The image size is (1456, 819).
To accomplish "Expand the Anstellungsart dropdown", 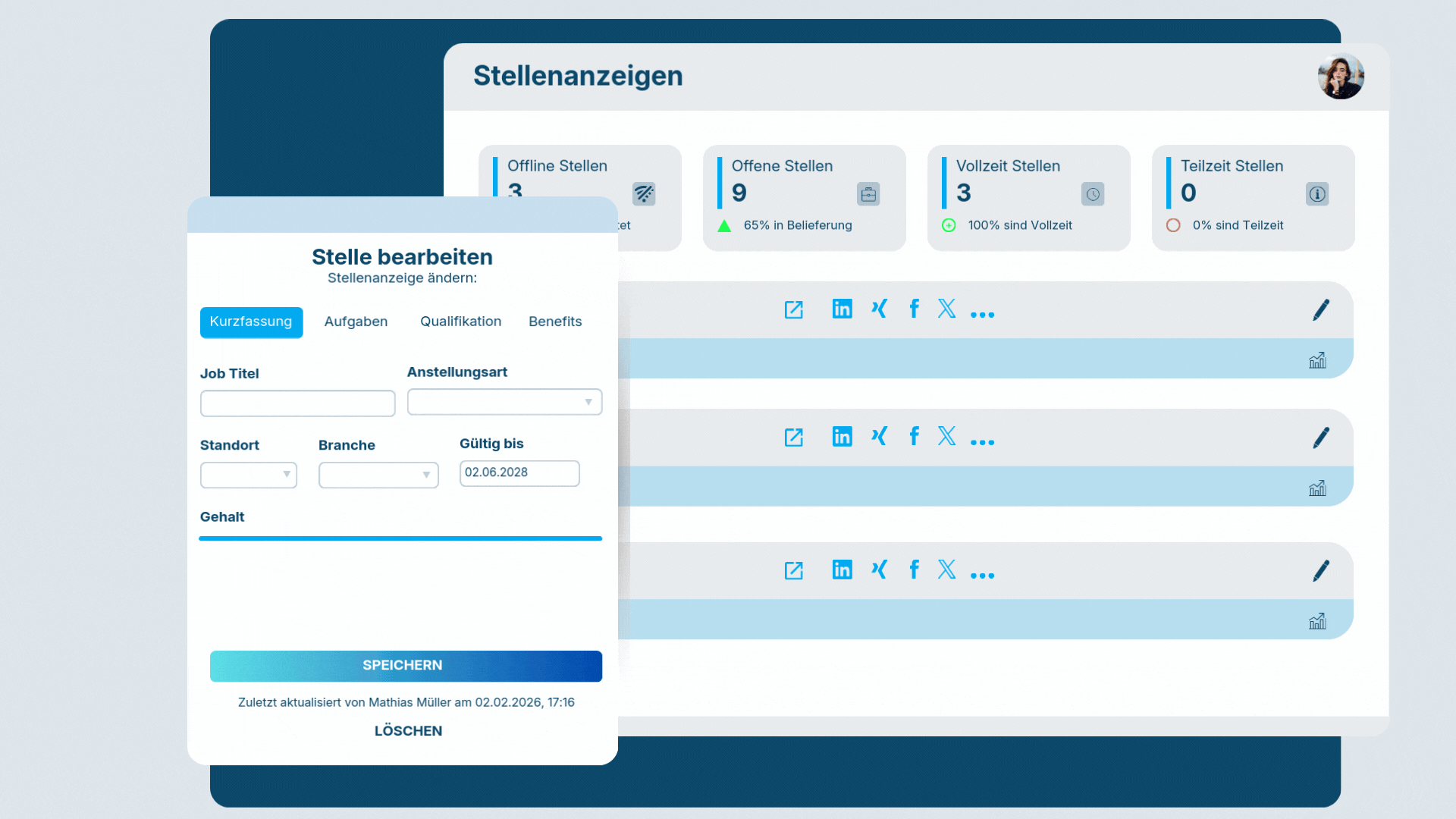I will [x=504, y=402].
